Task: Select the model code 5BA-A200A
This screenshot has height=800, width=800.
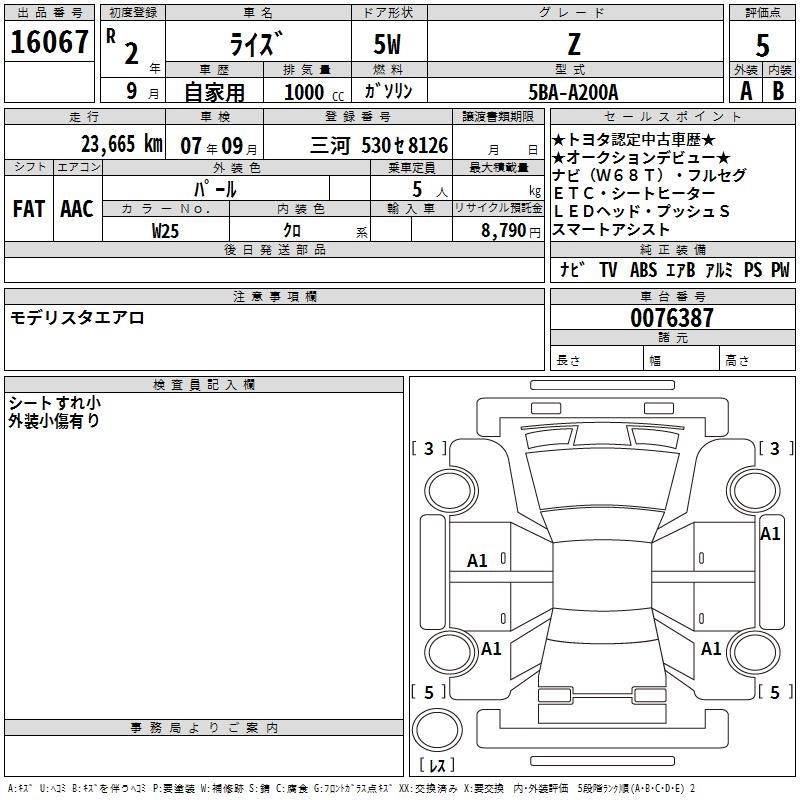Action: pyautogui.click(x=573, y=92)
